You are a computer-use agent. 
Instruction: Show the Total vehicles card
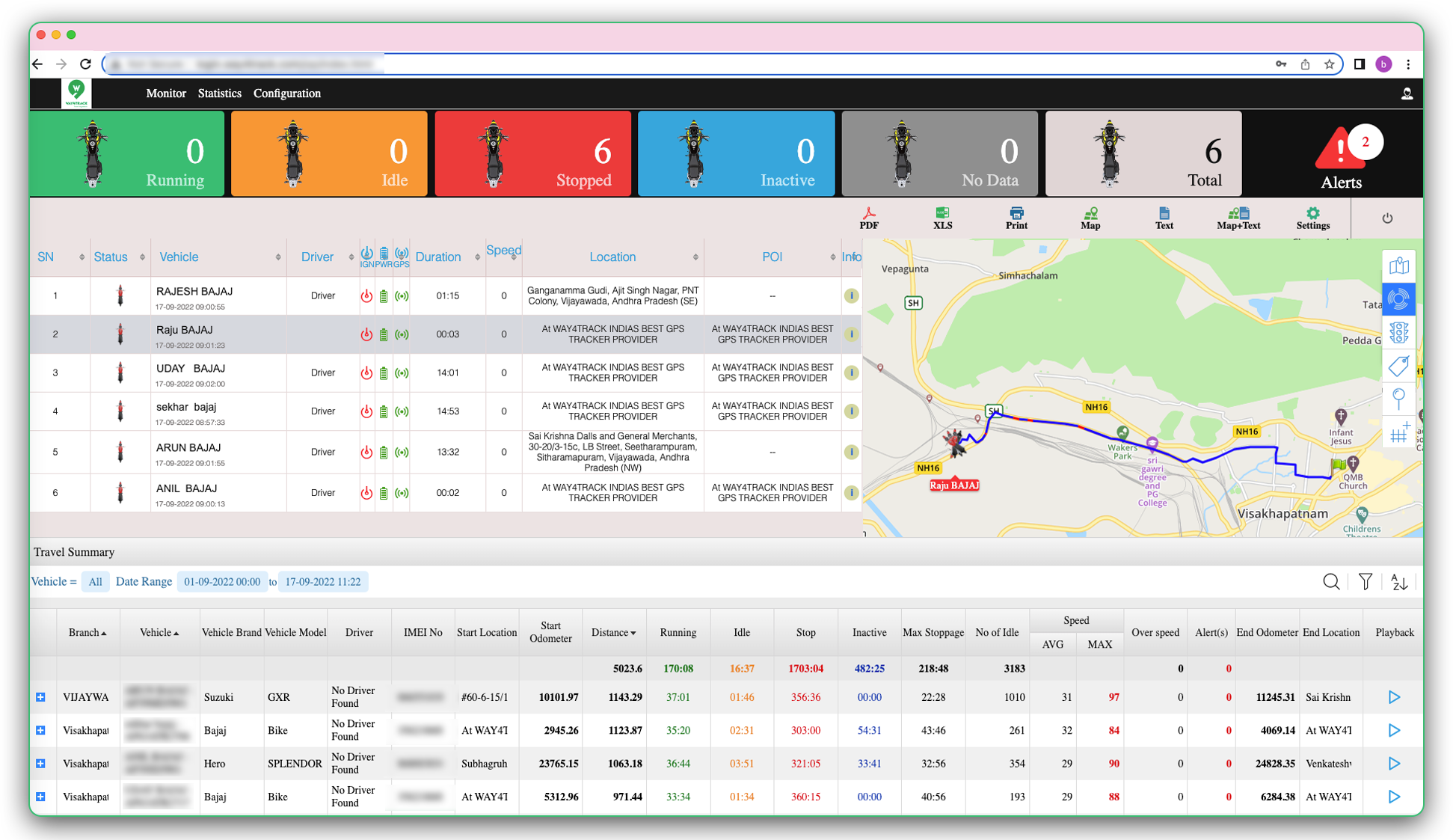pos(1143,153)
